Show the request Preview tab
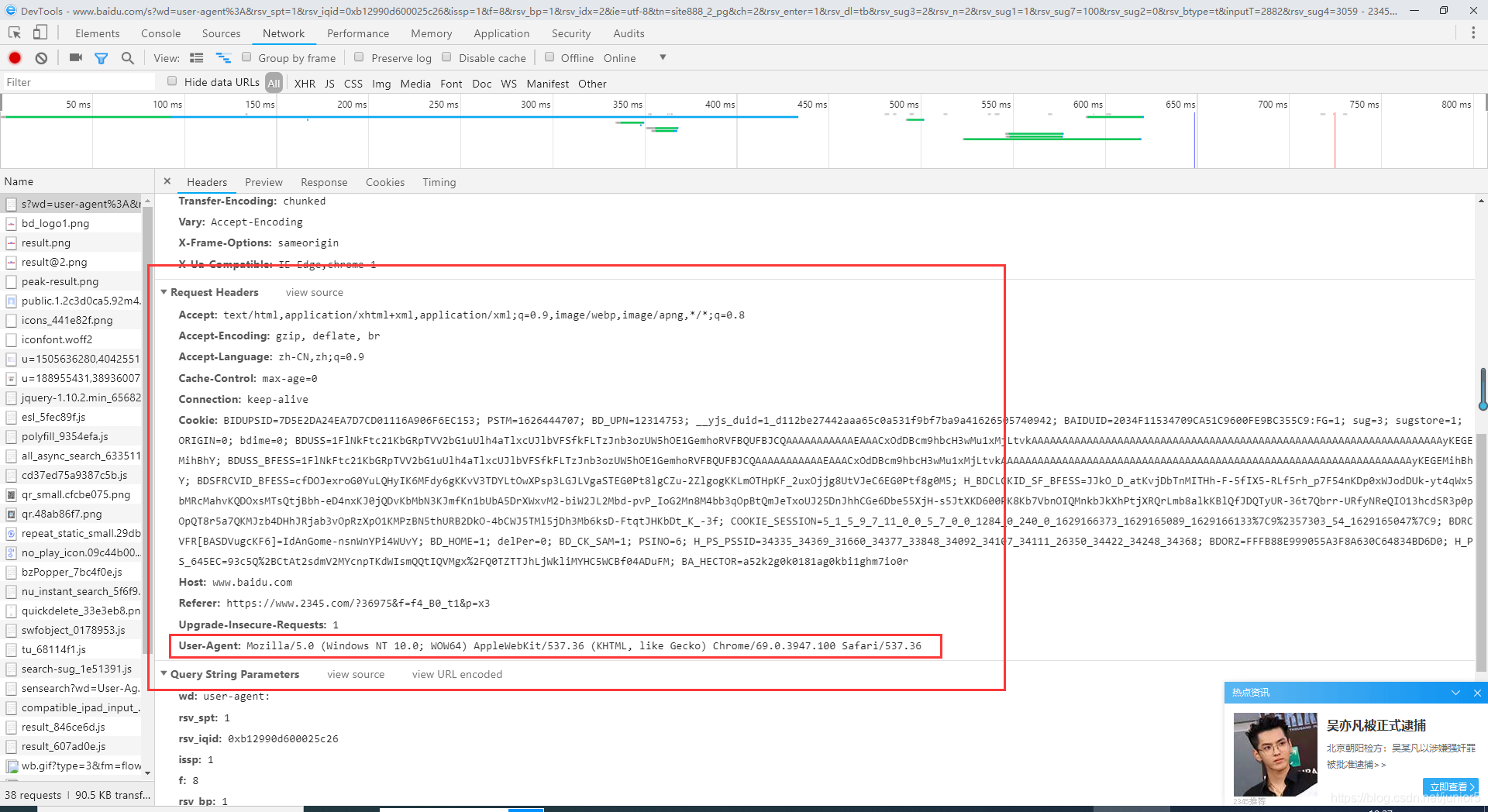 [x=263, y=182]
